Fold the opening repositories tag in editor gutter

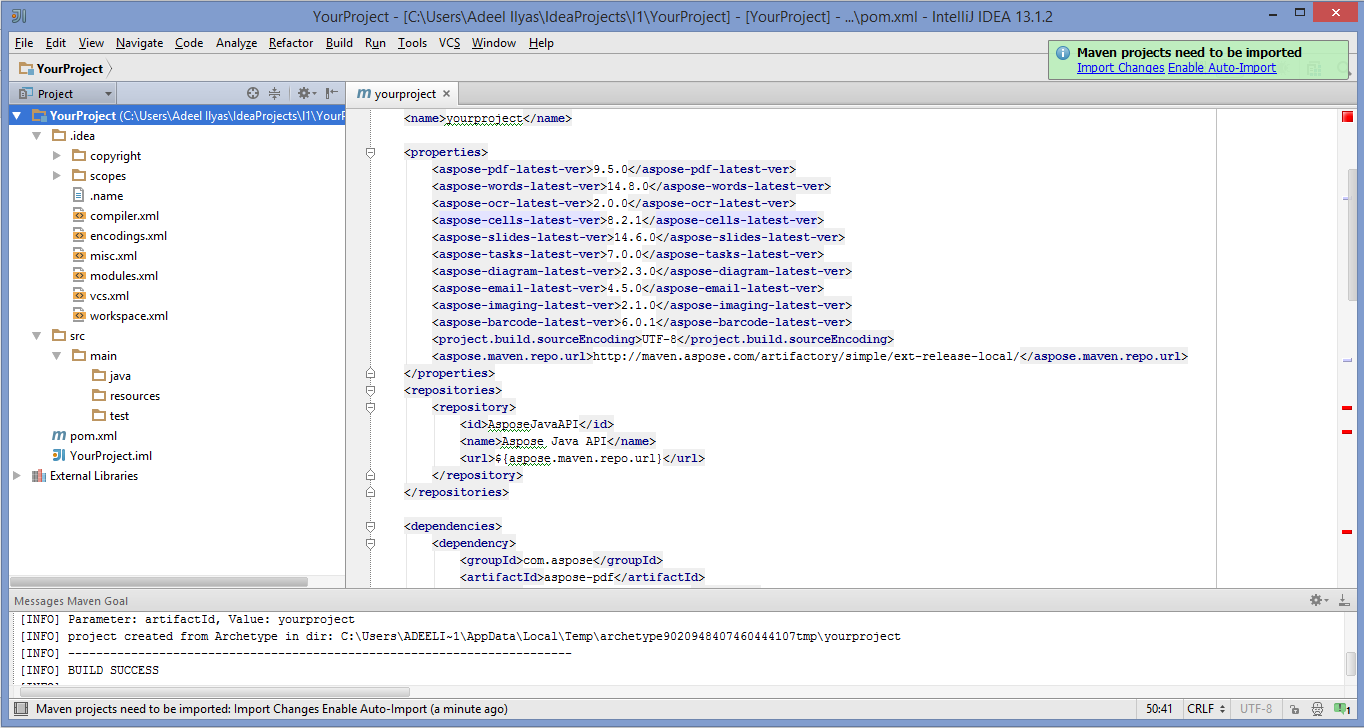click(x=370, y=390)
